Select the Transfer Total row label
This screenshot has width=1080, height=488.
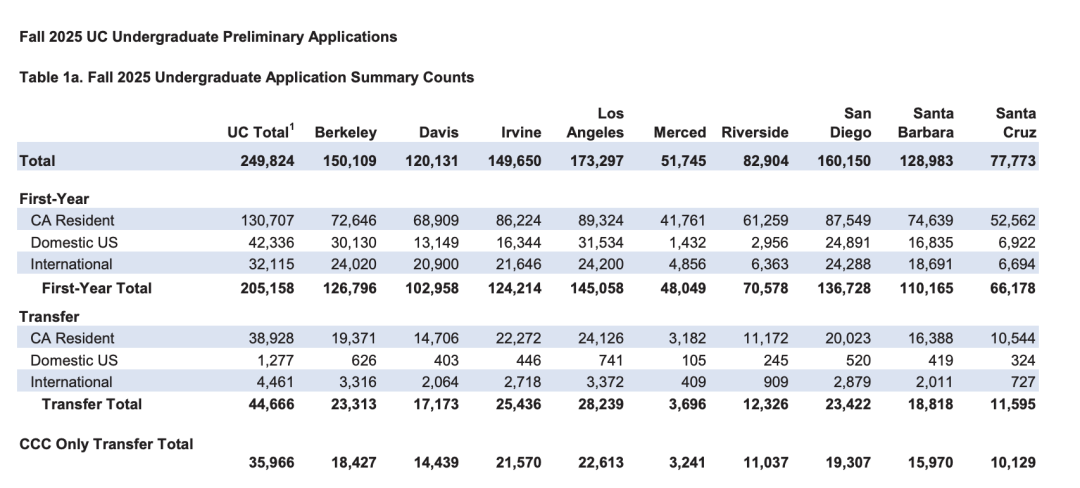(92, 404)
